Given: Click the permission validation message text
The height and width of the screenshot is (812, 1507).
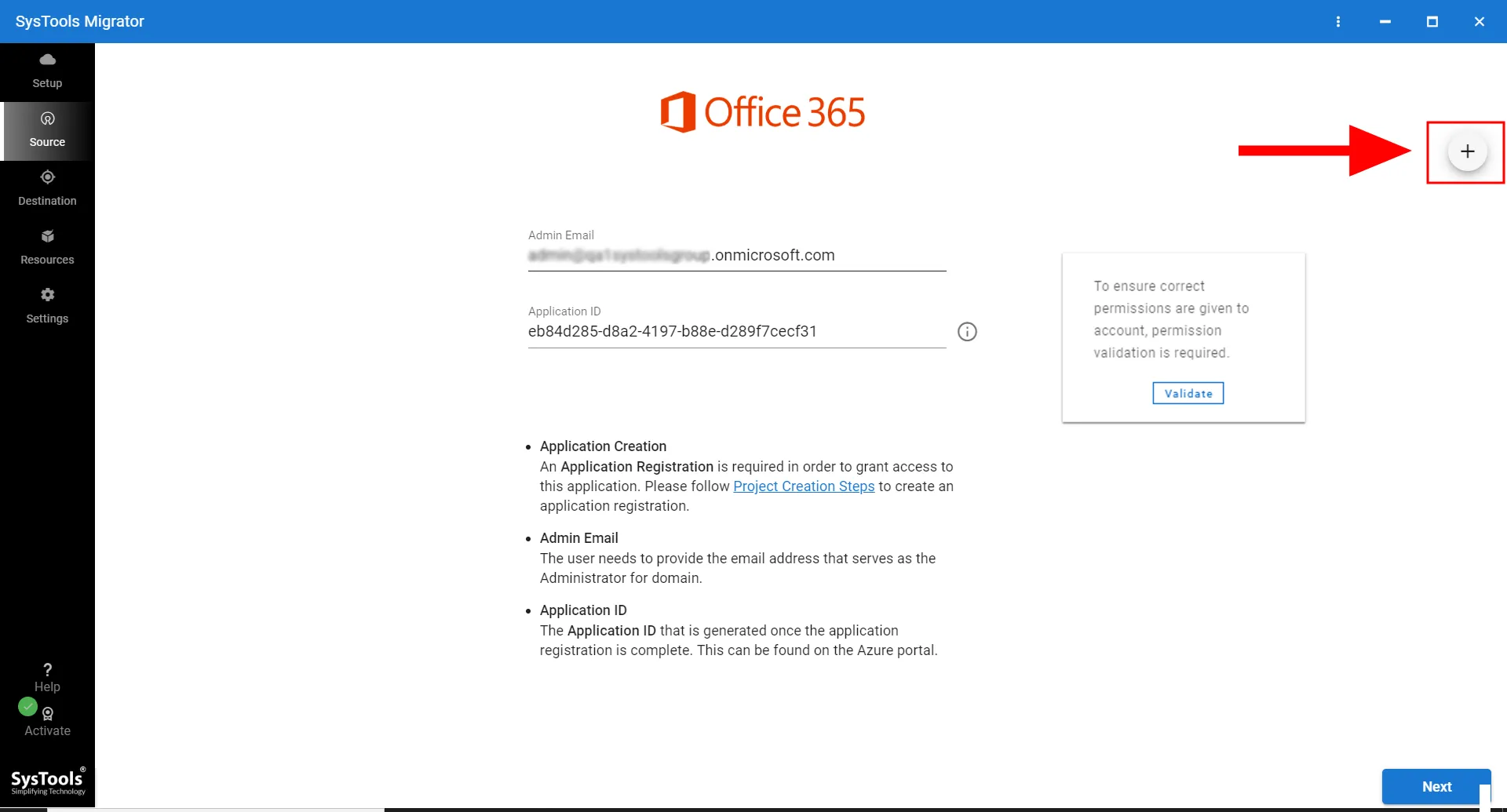Looking at the screenshot, I should tap(1171, 319).
